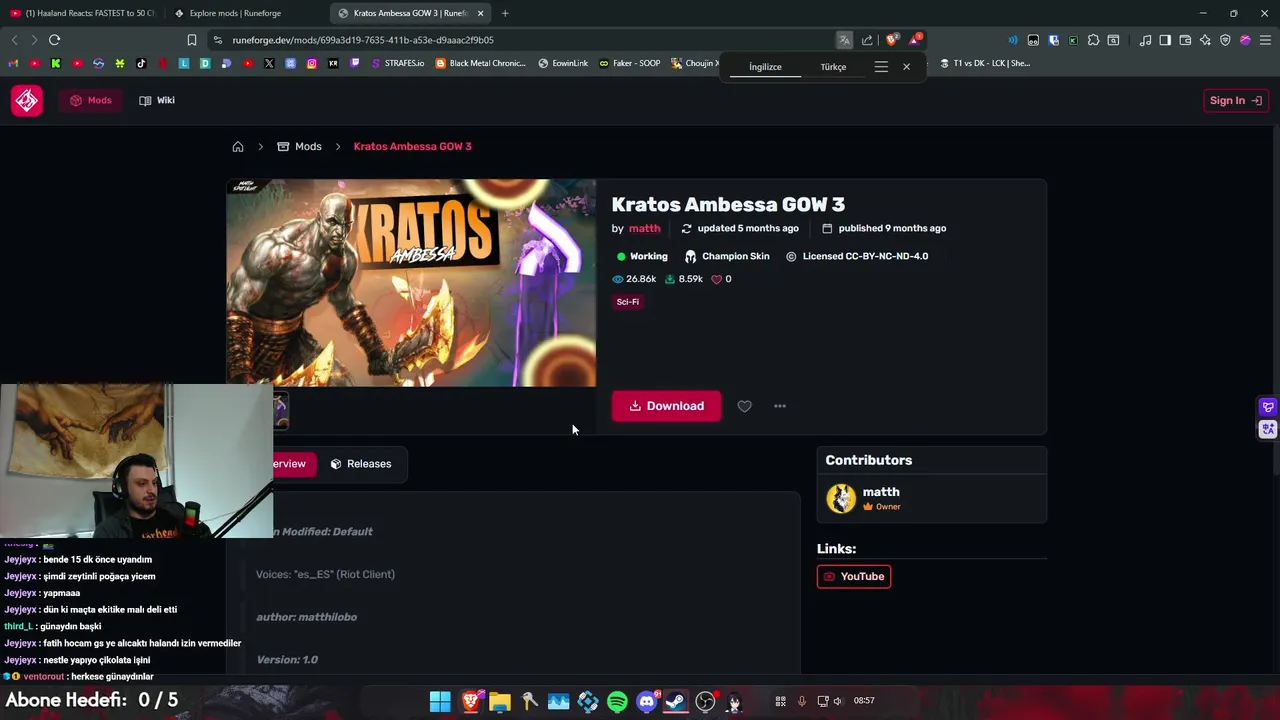This screenshot has width=1280, height=720.
Task: Open the Twitch bookmark icon
Action: click(x=355, y=63)
